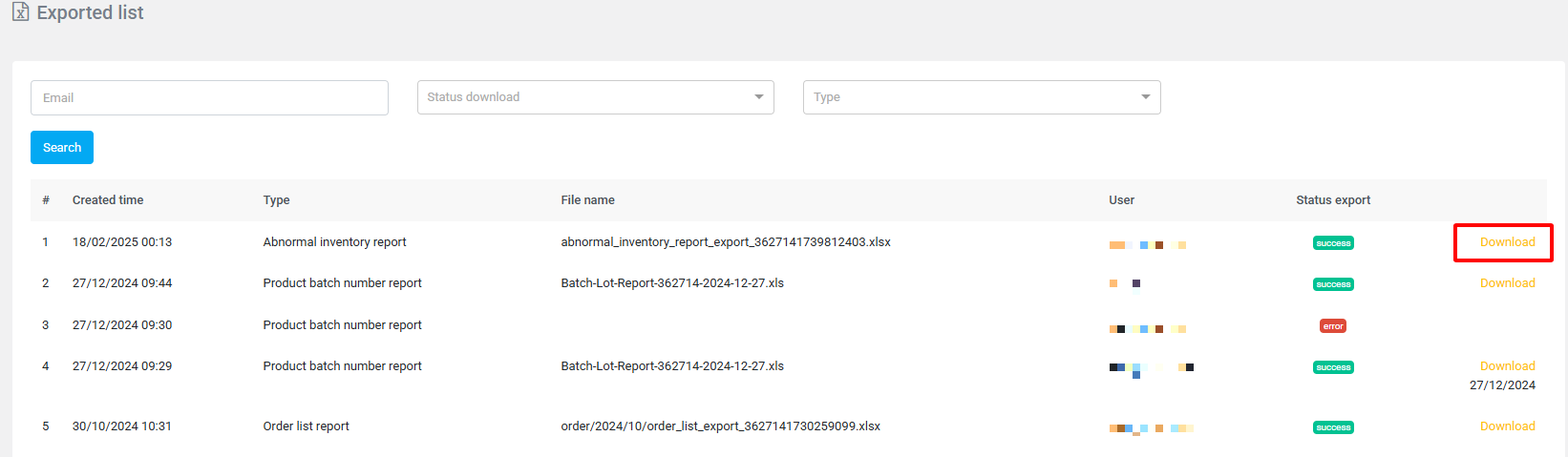Click success badge for abnormal inventory report
Viewport: 1568px width, 457px height.
pos(1332,243)
